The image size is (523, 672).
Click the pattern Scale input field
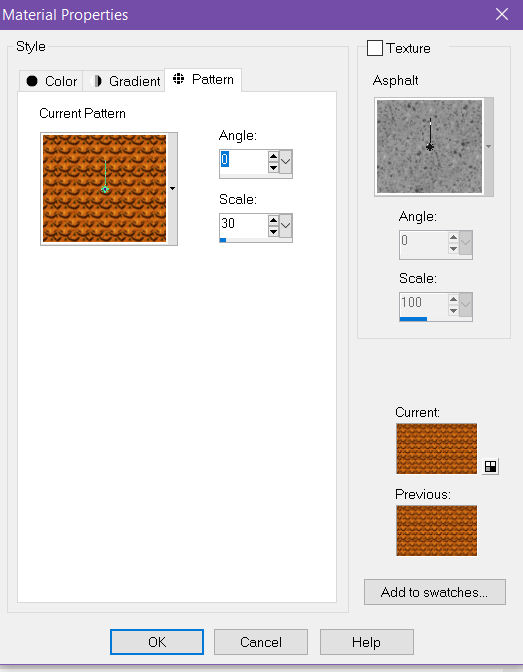coord(243,225)
